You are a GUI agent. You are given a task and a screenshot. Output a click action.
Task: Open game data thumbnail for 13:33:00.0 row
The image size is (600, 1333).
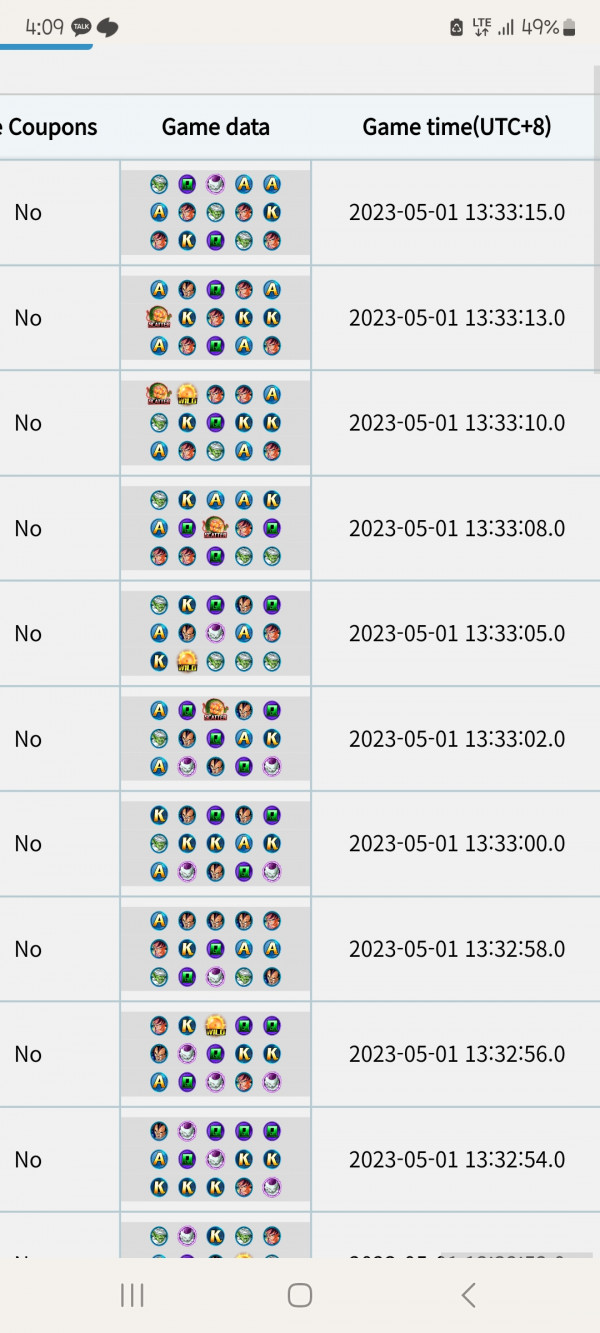pos(215,843)
